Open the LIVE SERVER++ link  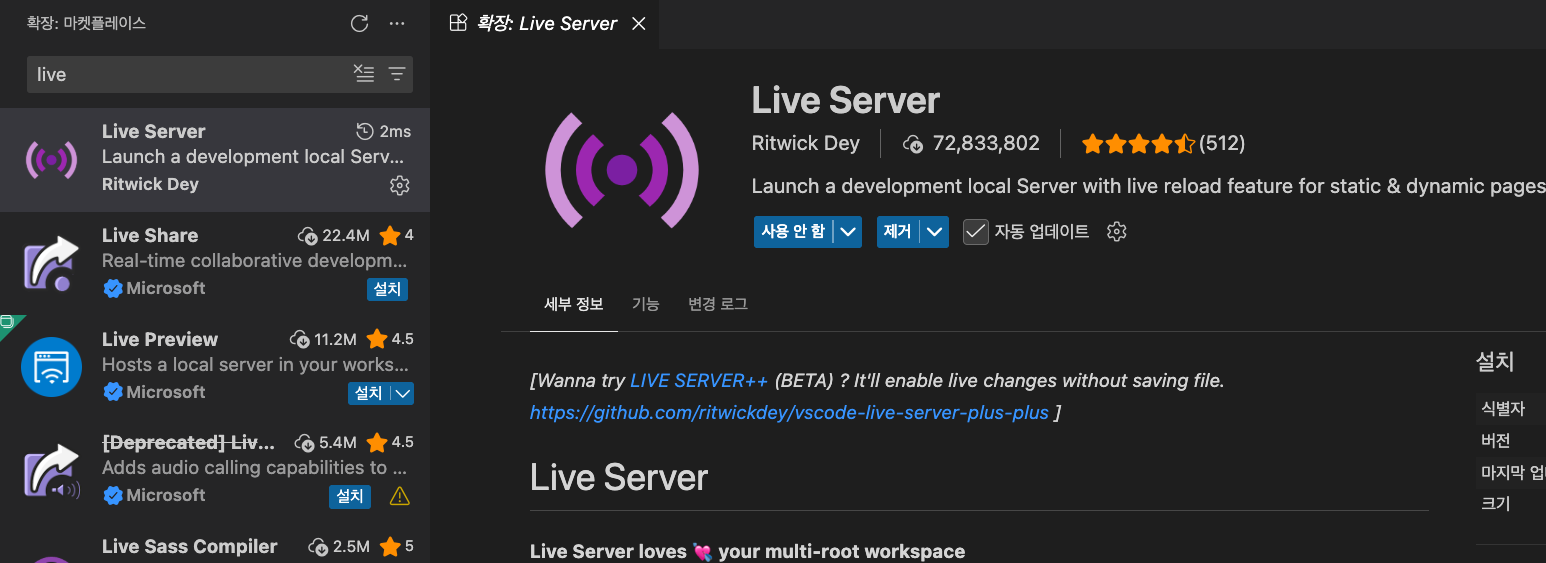(x=699, y=381)
